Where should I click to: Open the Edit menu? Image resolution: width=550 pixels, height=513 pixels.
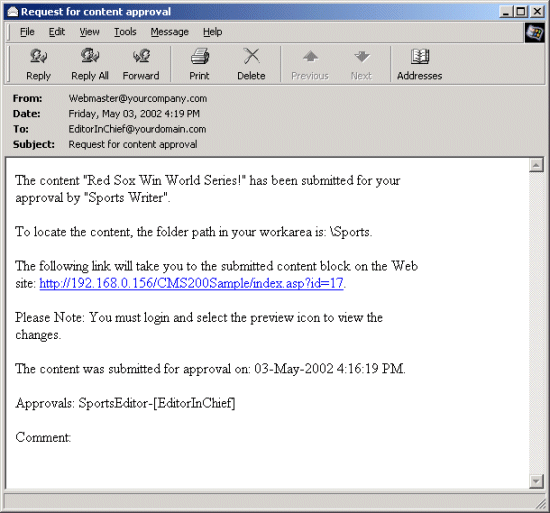(57, 32)
